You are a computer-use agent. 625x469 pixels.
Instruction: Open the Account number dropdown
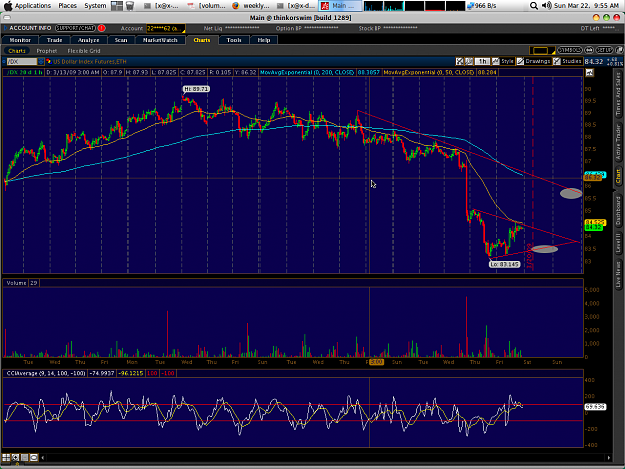coord(166,28)
